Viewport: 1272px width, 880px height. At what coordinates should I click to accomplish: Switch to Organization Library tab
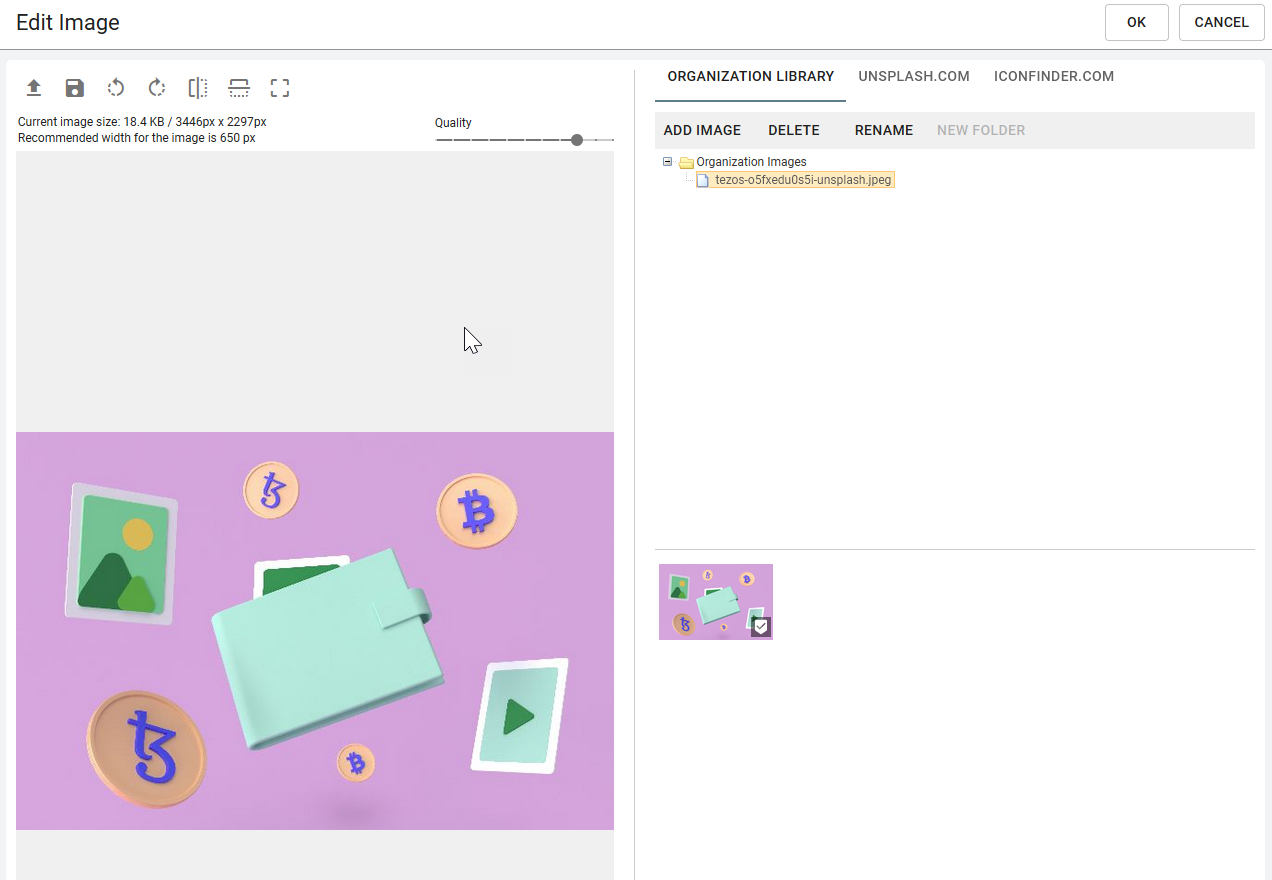pos(751,76)
